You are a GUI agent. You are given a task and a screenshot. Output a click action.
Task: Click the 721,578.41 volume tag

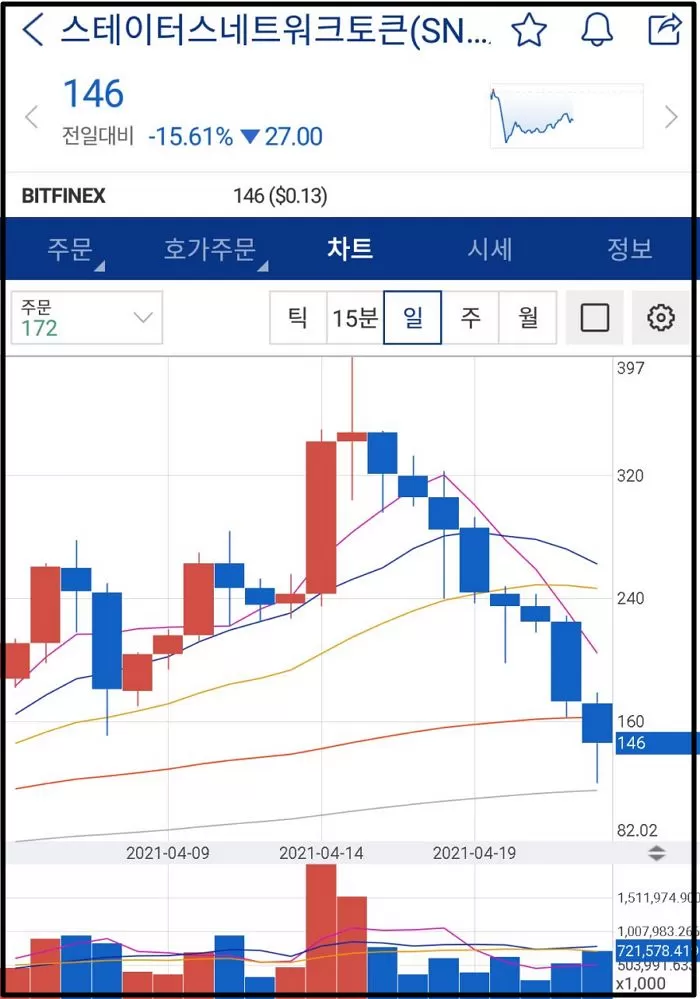pos(655,951)
